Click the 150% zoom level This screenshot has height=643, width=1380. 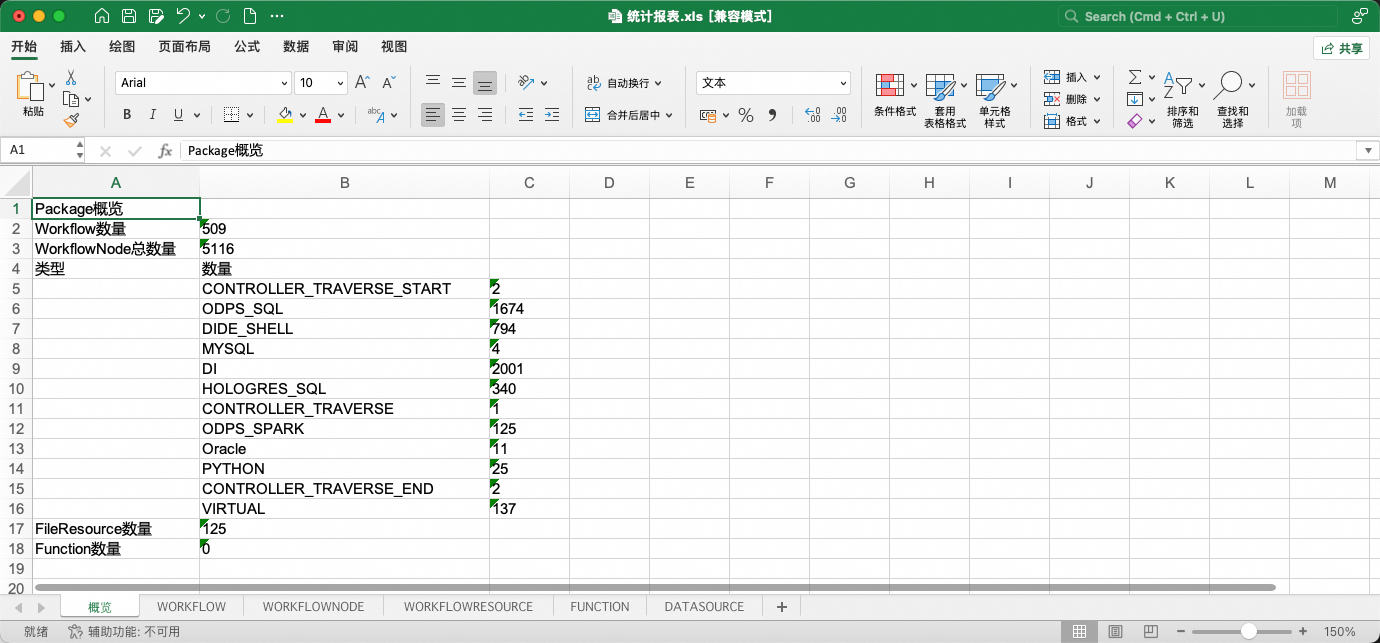point(1339,632)
